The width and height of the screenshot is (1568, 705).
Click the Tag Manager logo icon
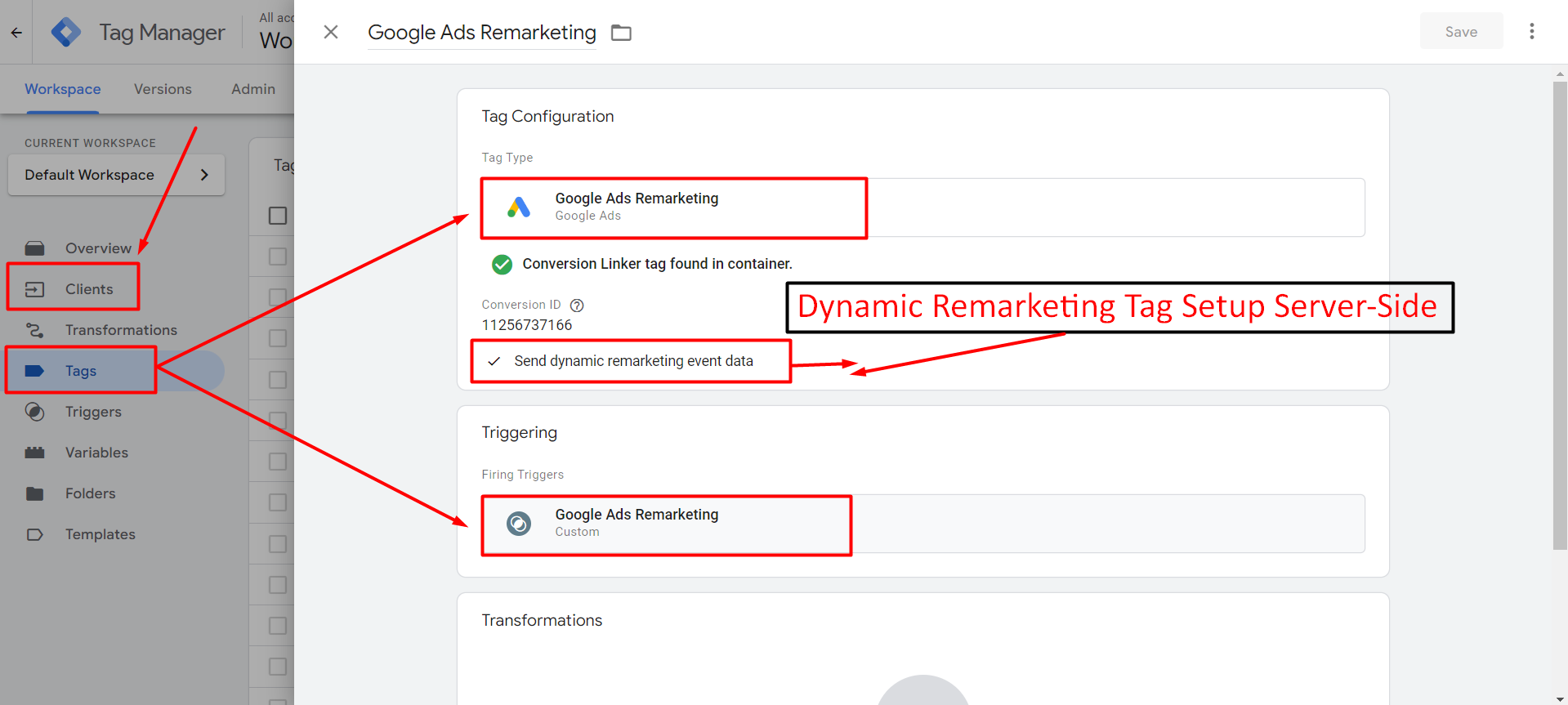(x=66, y=33)
